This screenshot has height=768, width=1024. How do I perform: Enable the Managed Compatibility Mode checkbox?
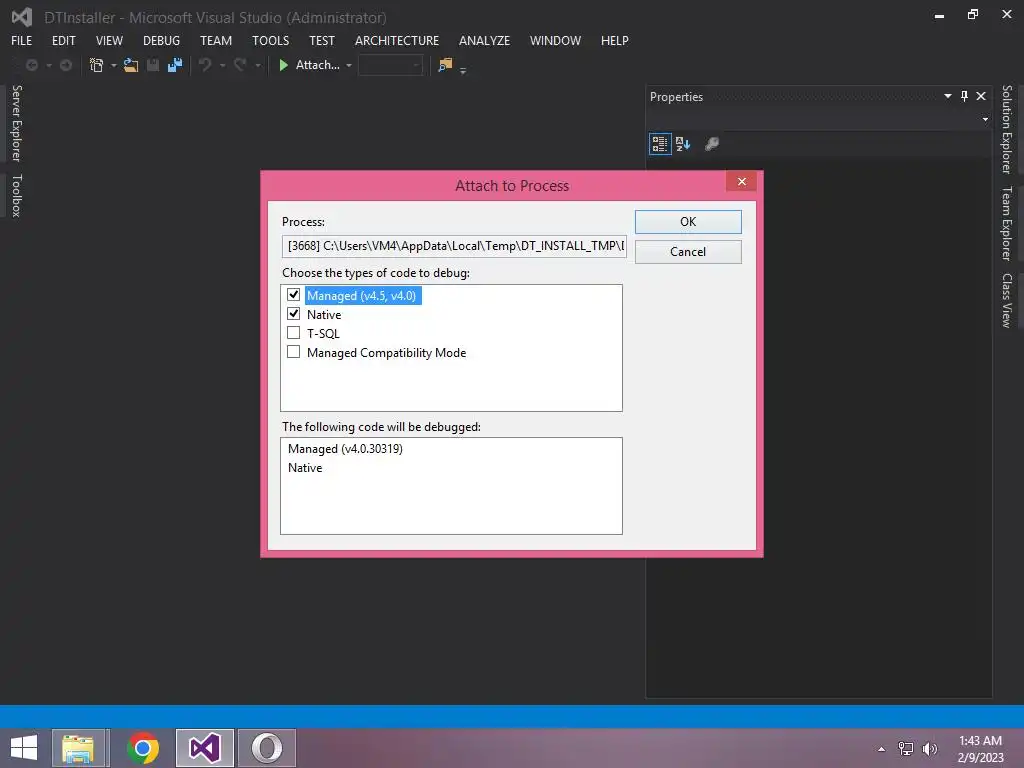[294, 352]
